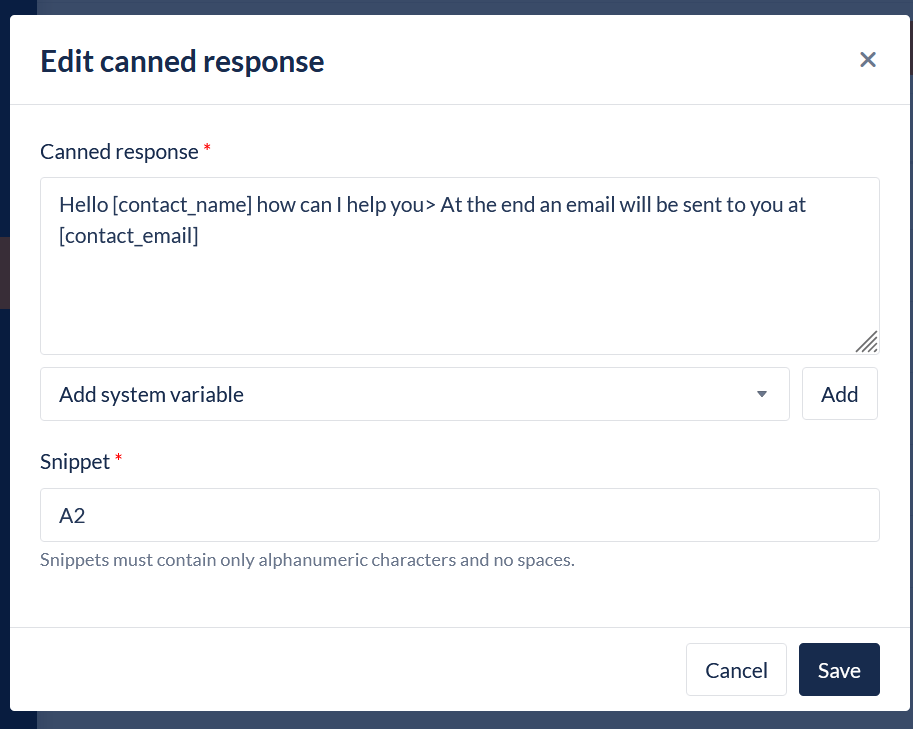
Task: Close the Edit canned response dialog
Action: [868, 60]
